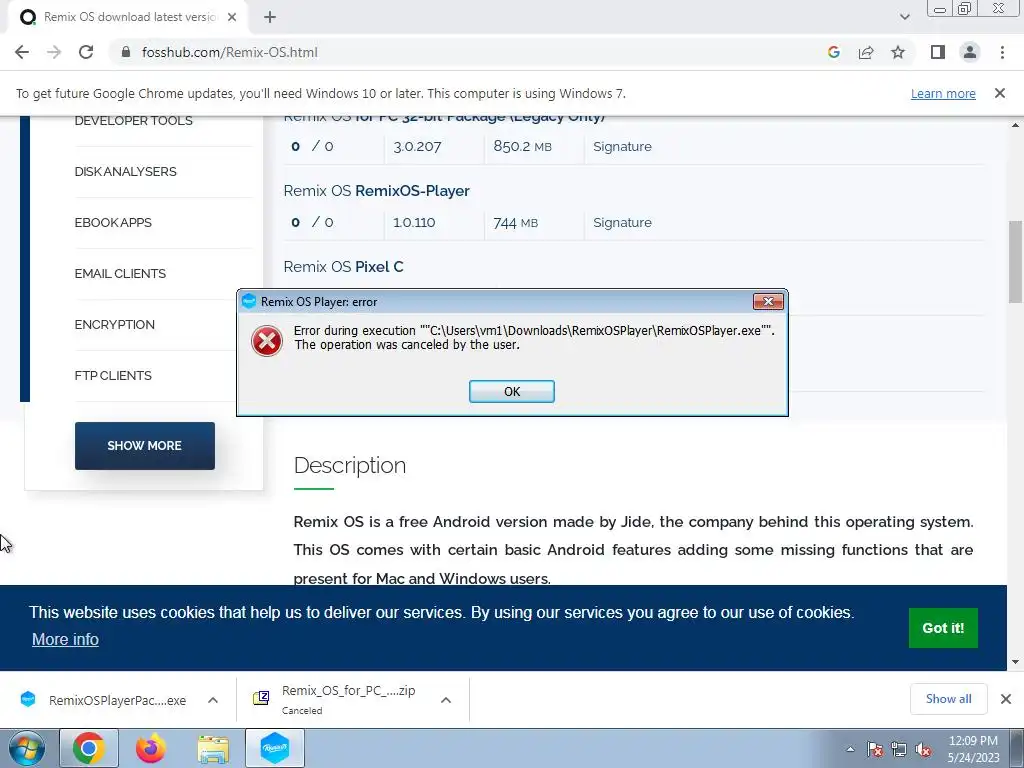This screenshot has height=768, width=1024.
Task: Select version text 3.0.207
Action: (417, 146)
